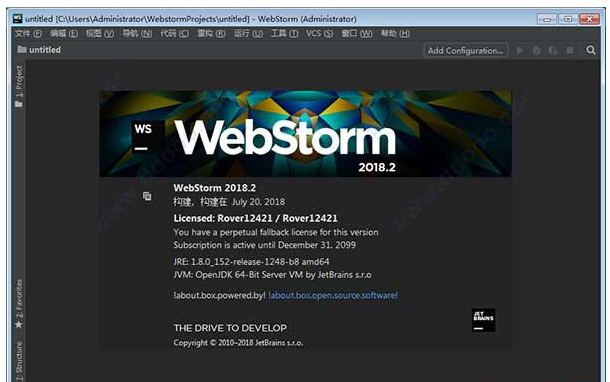Viewport: 610px width, 382px height.
Task: Click the JetBrains logo in About box
Action: 483,320
